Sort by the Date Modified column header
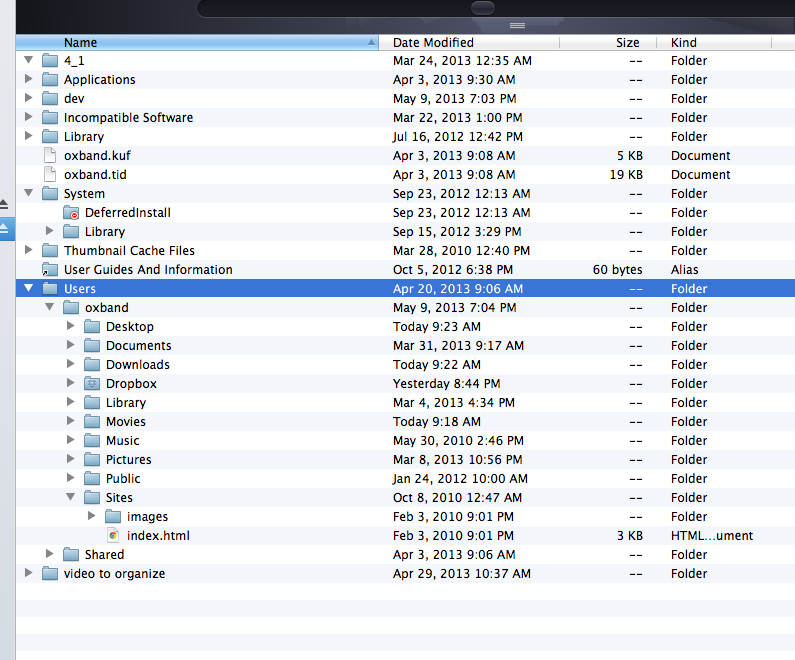The width and height of the screenshot is (795, 660). pyautogui.click(x=469, y=43)
